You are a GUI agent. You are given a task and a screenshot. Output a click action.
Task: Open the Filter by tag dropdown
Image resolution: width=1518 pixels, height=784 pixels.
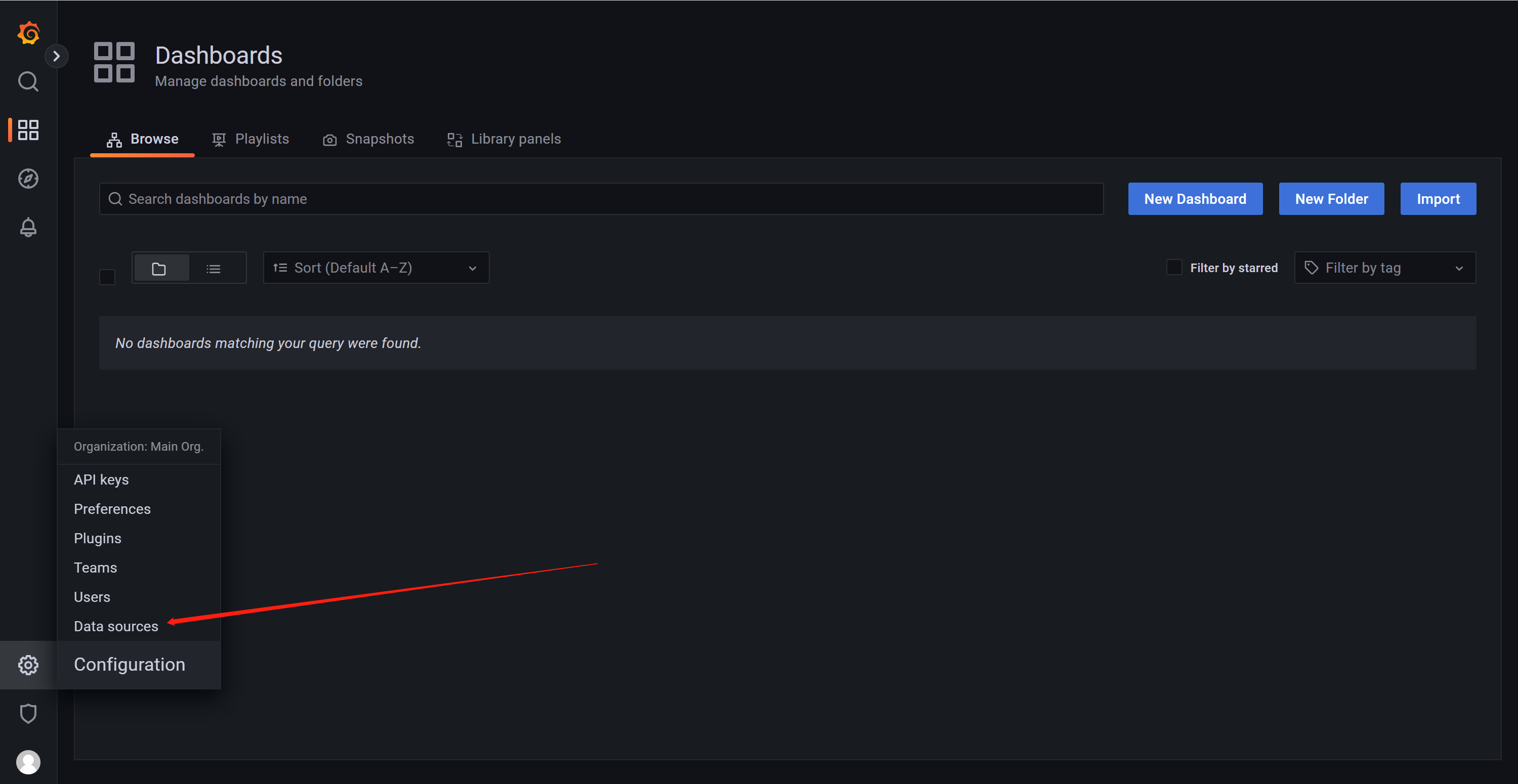pos(1385,268)
